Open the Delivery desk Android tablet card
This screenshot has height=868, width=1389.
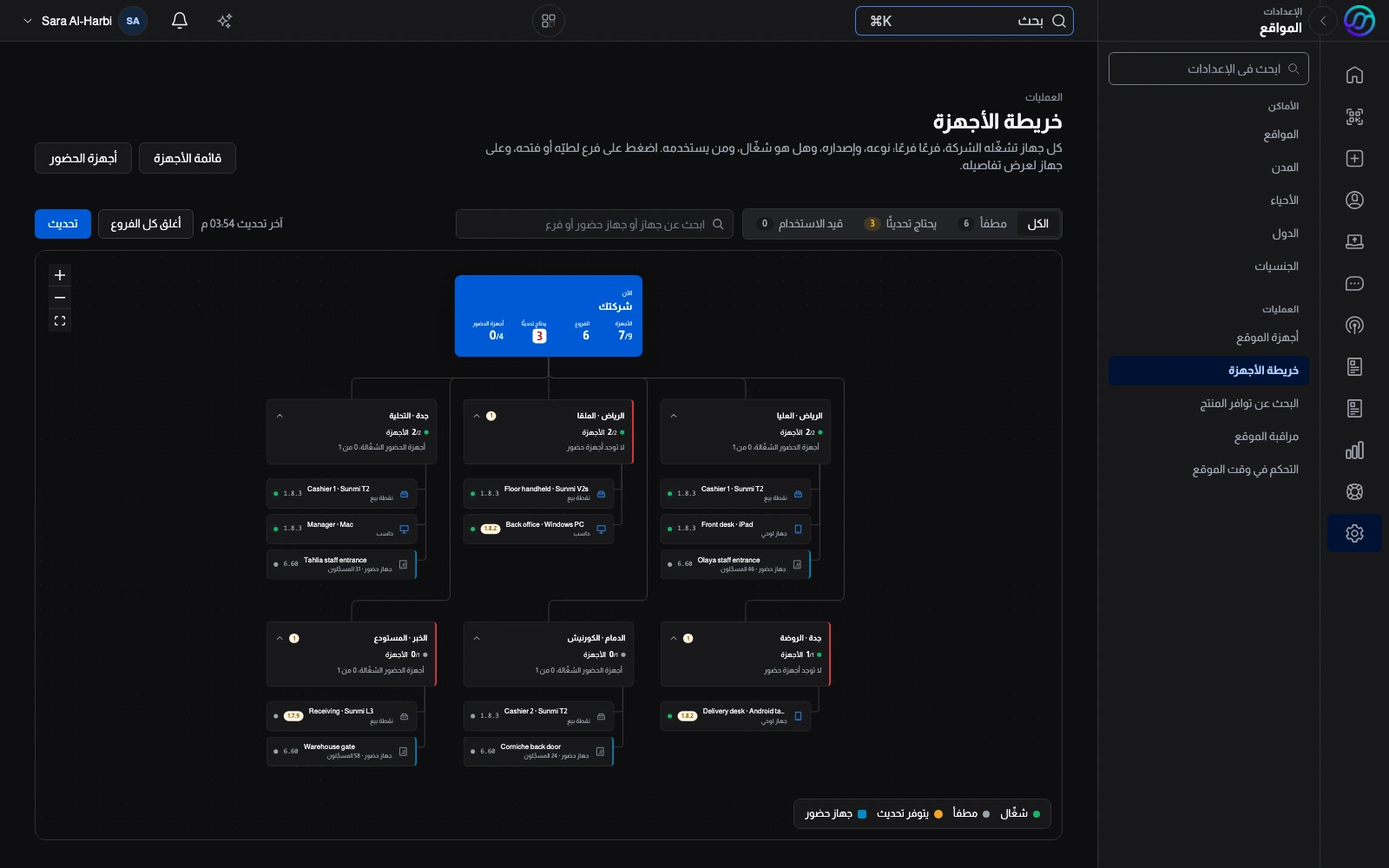(x=735, y=716)
